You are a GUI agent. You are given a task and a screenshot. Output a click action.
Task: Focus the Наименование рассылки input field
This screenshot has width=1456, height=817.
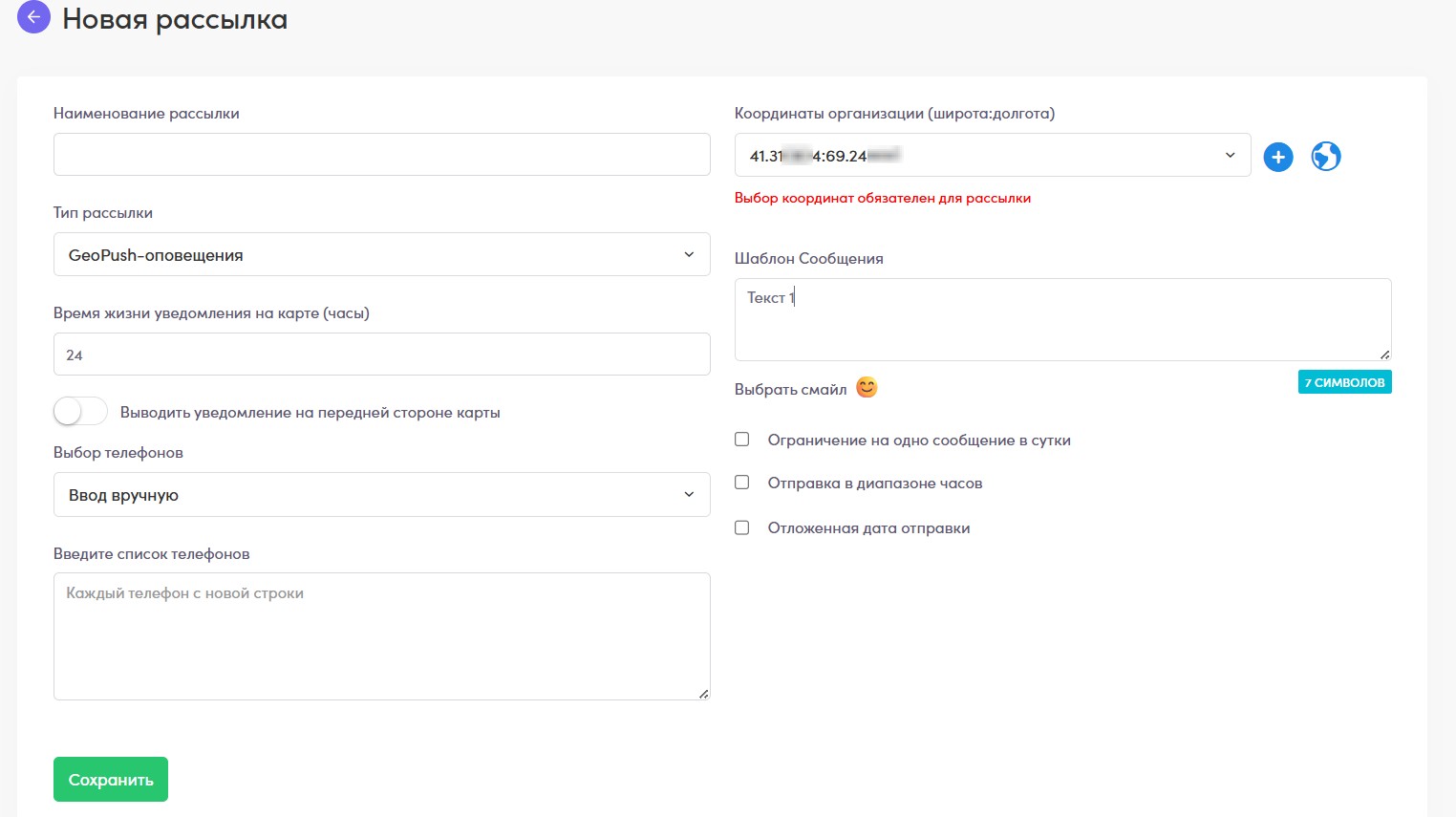click(x=382, y=154)
